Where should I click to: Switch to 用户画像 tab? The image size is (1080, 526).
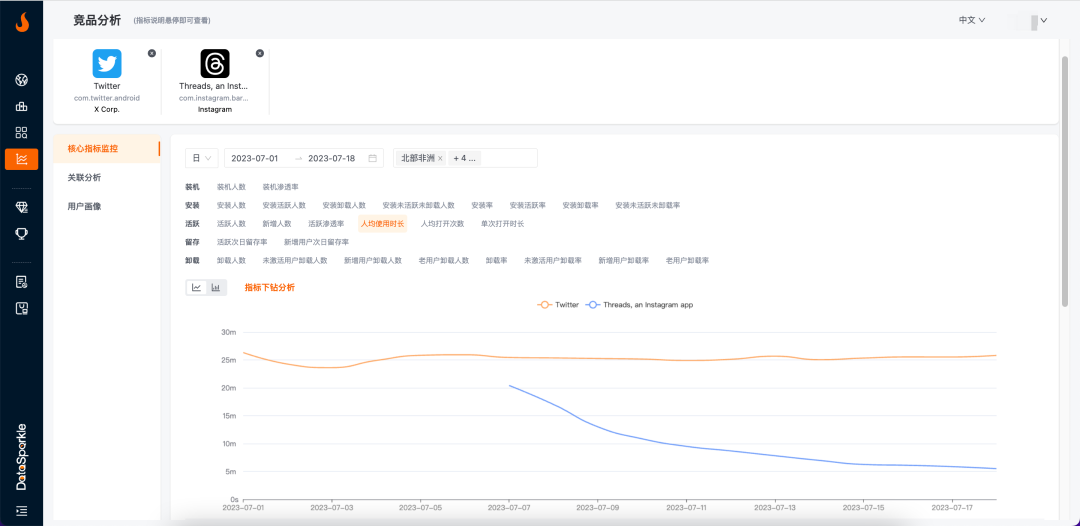84,206
